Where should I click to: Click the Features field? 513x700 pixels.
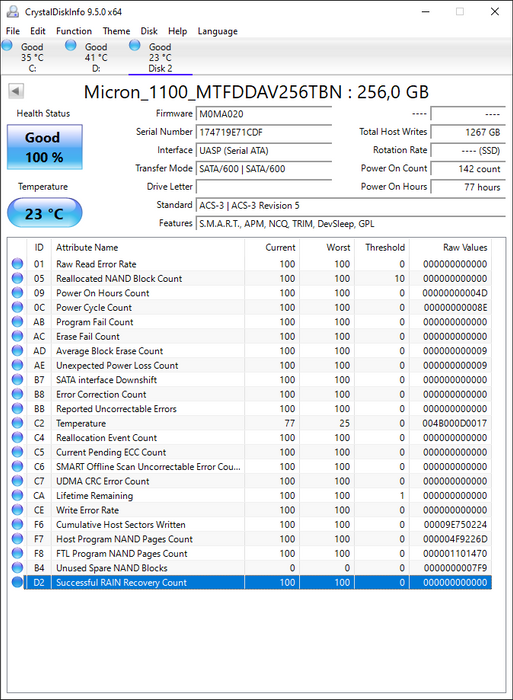(350, 224)
